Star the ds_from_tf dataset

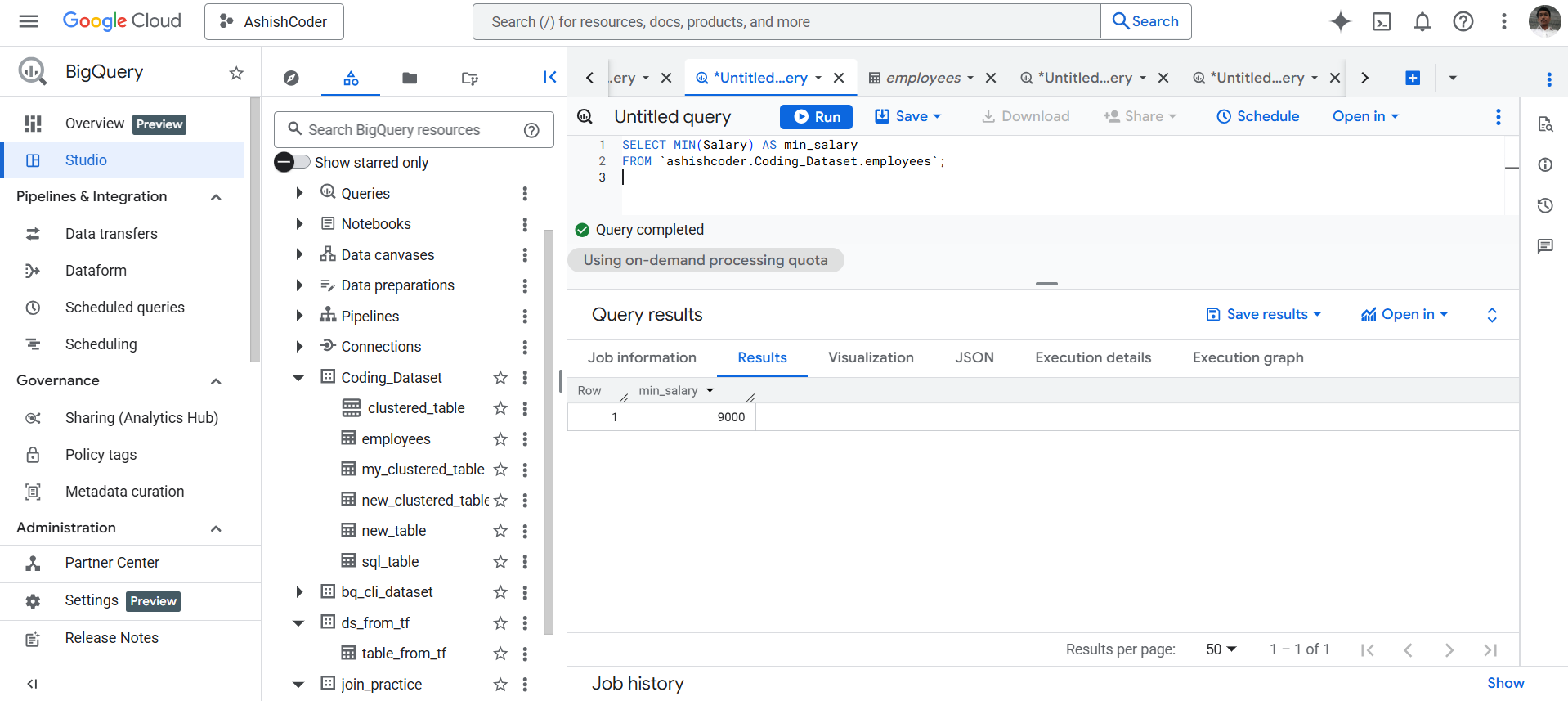(500, 623)
